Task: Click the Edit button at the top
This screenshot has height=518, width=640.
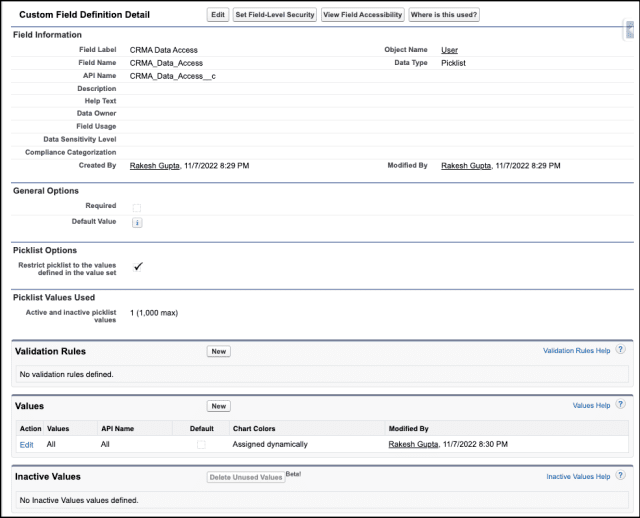Action: pyautogui.click(x=217, y=15)
